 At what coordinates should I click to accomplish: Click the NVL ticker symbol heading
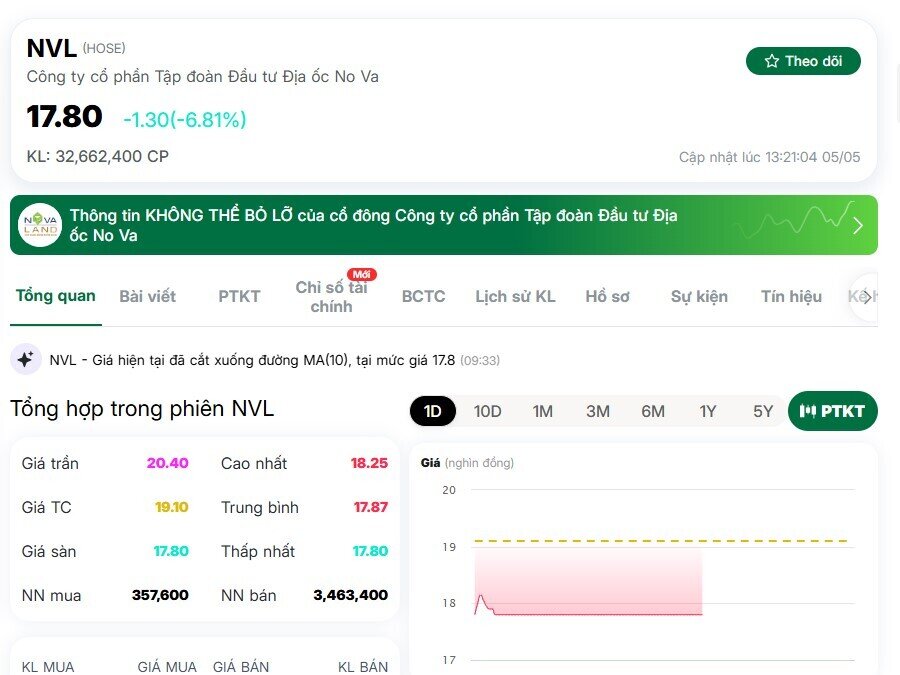pos(52,48)
